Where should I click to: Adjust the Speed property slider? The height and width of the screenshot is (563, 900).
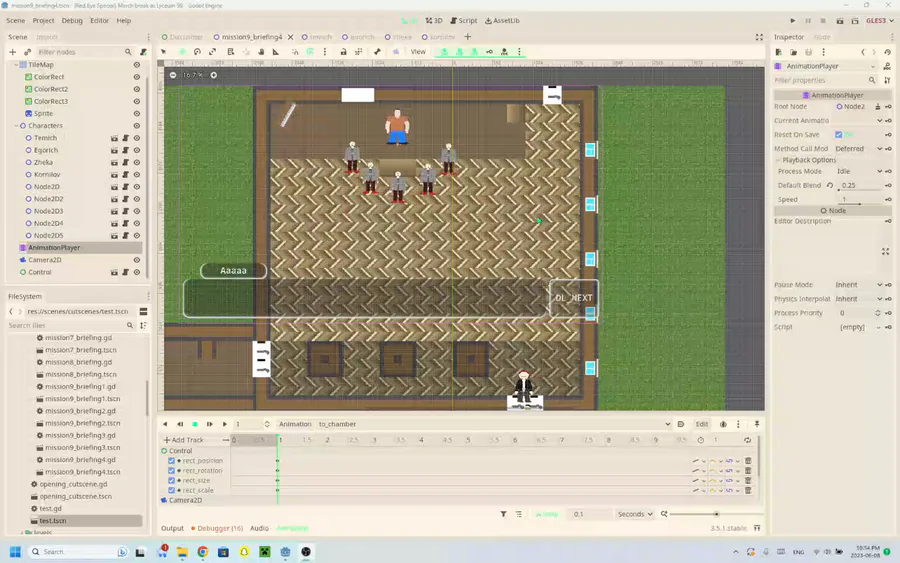click(x=859, y=204)
